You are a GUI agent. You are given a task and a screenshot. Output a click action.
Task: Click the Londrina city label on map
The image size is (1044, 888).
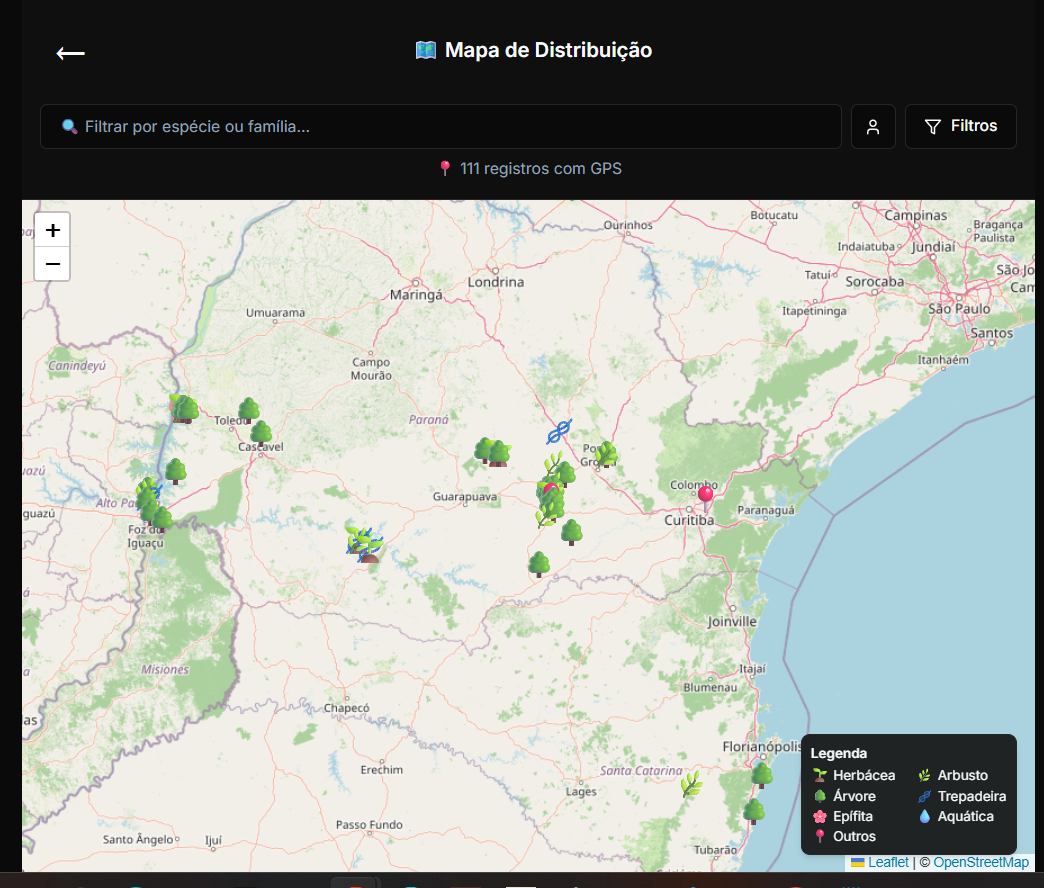496,282
